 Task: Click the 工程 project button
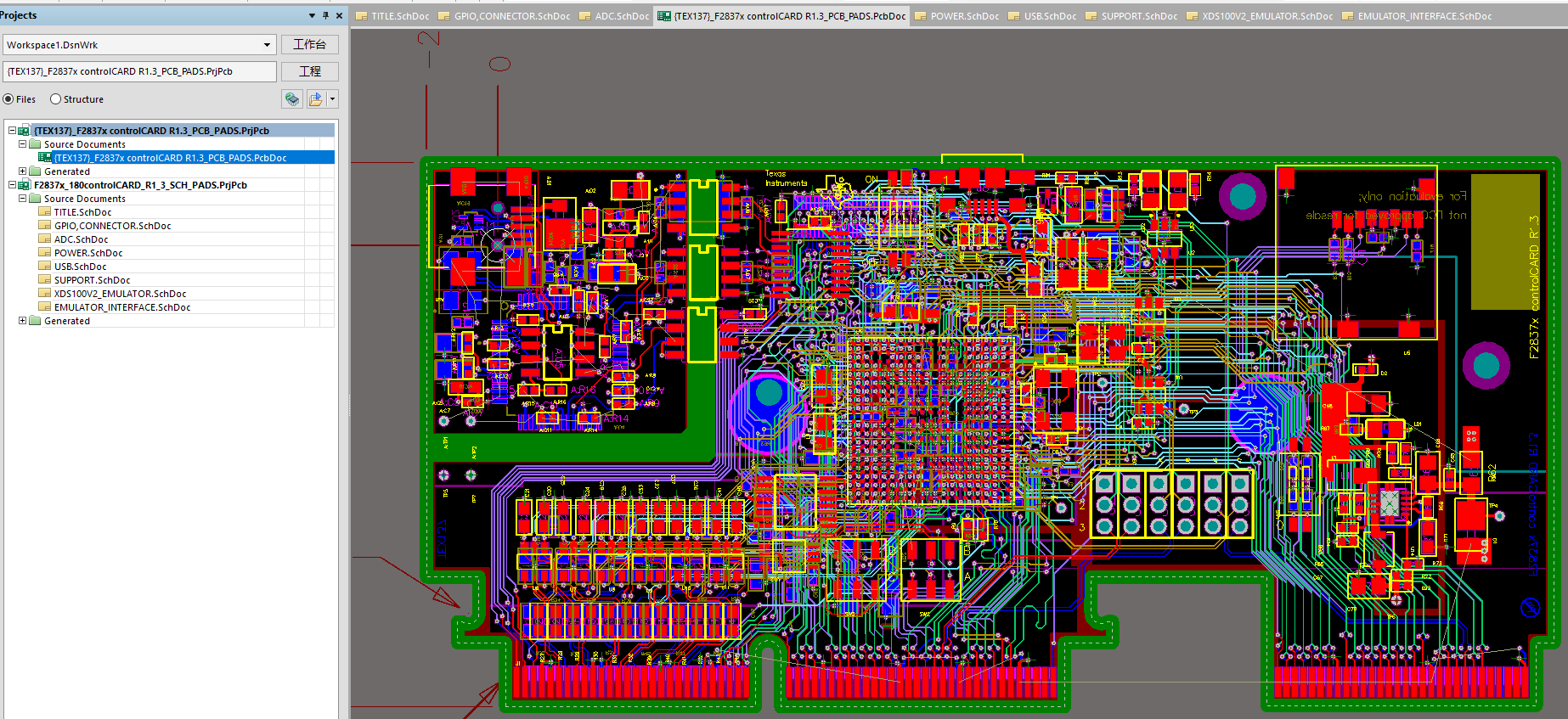point(309,71)
